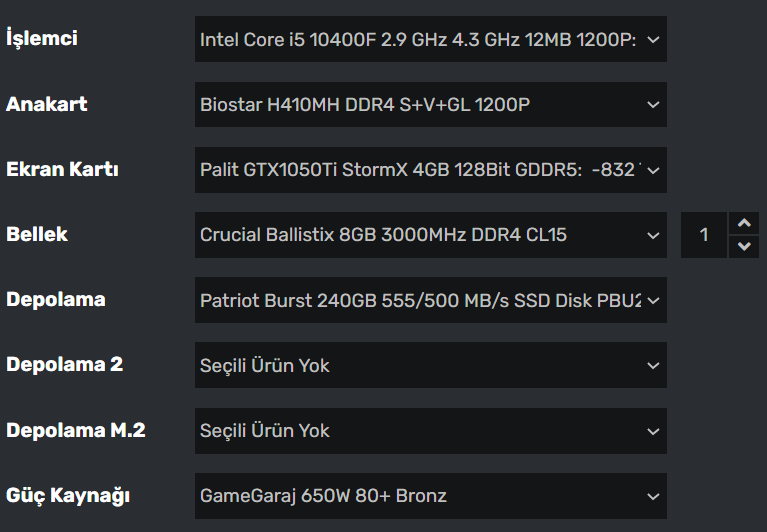Click the chevron arrow on the Anakart dropdown

pyautogui.click(x=653, y=105)
